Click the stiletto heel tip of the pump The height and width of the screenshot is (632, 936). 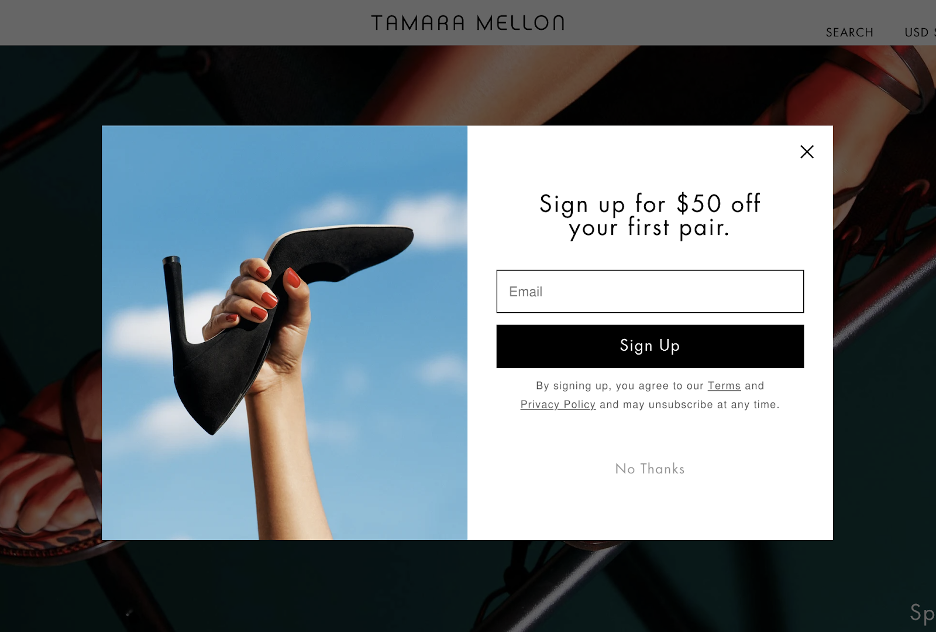click(171, 261)
